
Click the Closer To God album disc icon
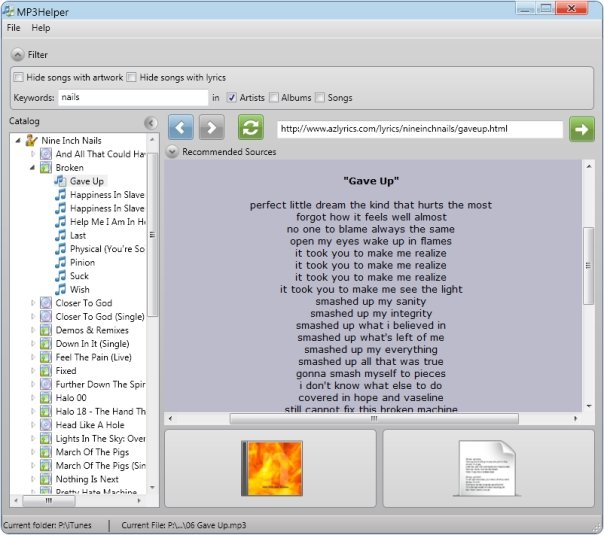click(x=45, y=303)
